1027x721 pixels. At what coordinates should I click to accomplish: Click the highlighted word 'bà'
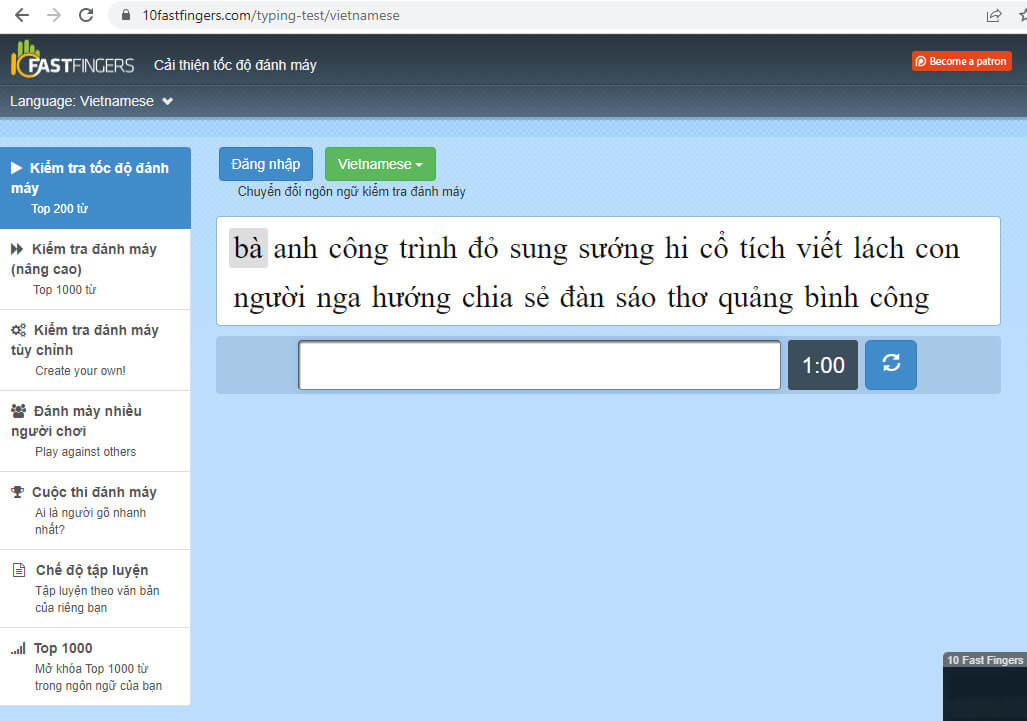click(248, 248)
